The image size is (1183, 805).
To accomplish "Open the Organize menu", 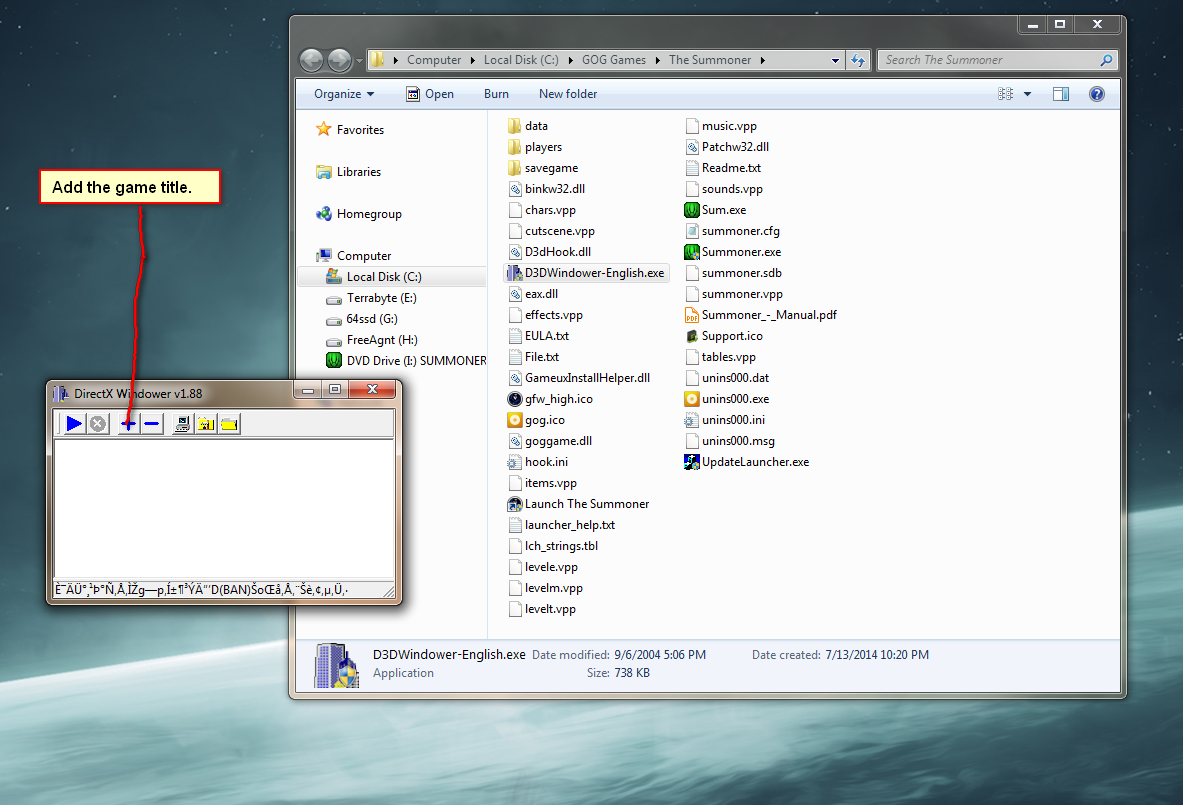I will click(344, 94).
